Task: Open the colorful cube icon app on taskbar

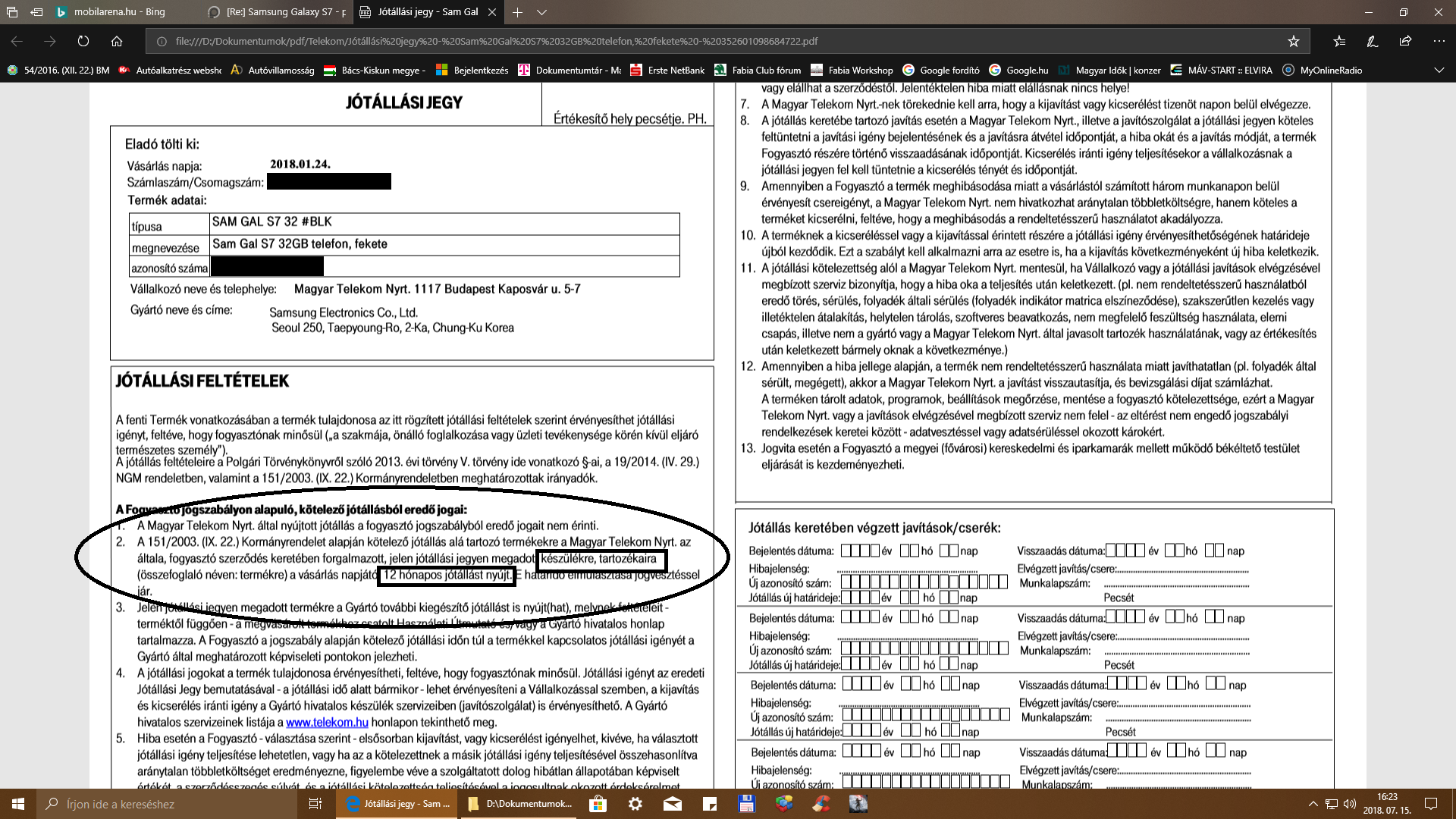Action: click(783, 804)
